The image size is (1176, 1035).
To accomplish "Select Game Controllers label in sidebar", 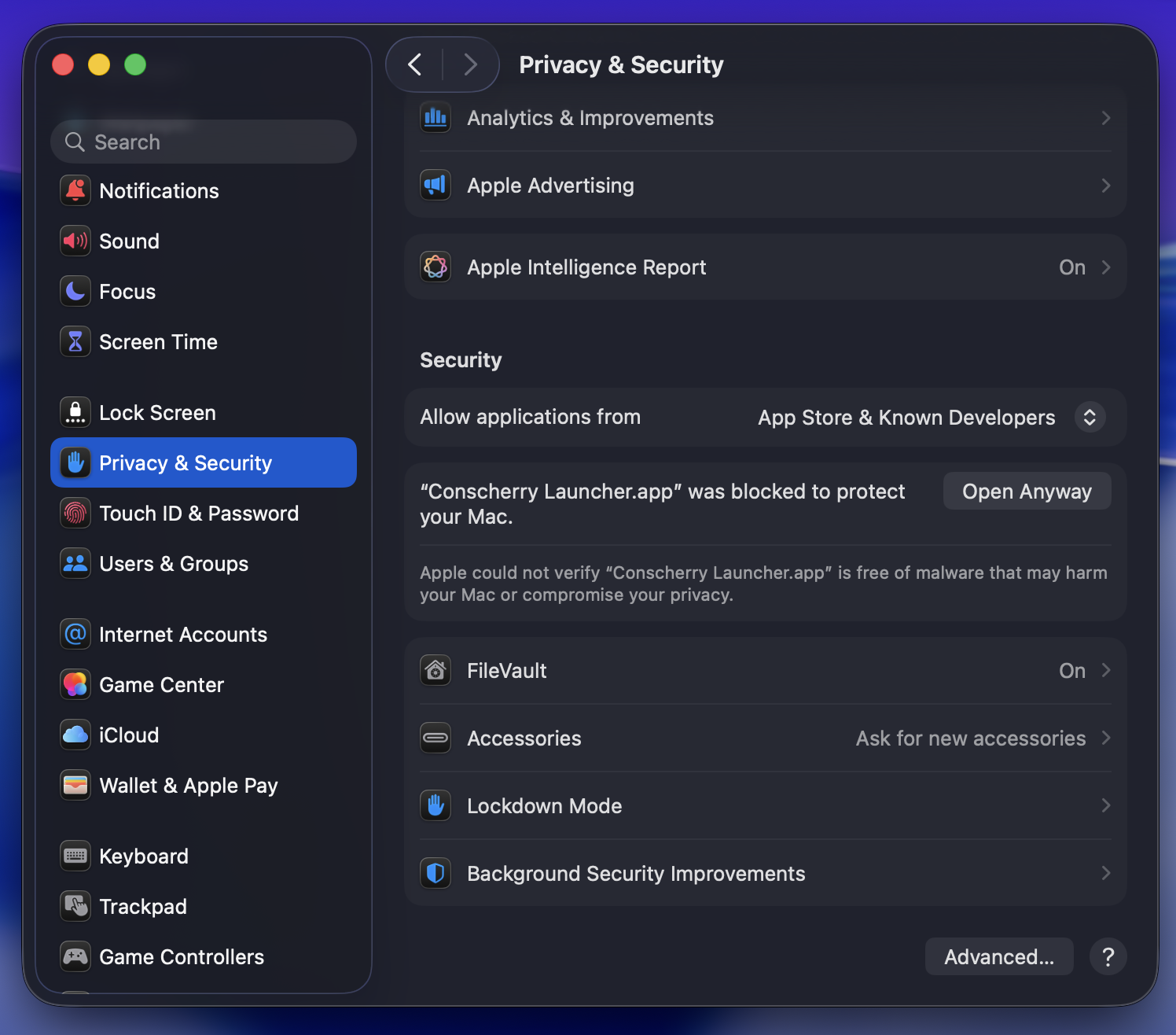I will tap(182, 957).
